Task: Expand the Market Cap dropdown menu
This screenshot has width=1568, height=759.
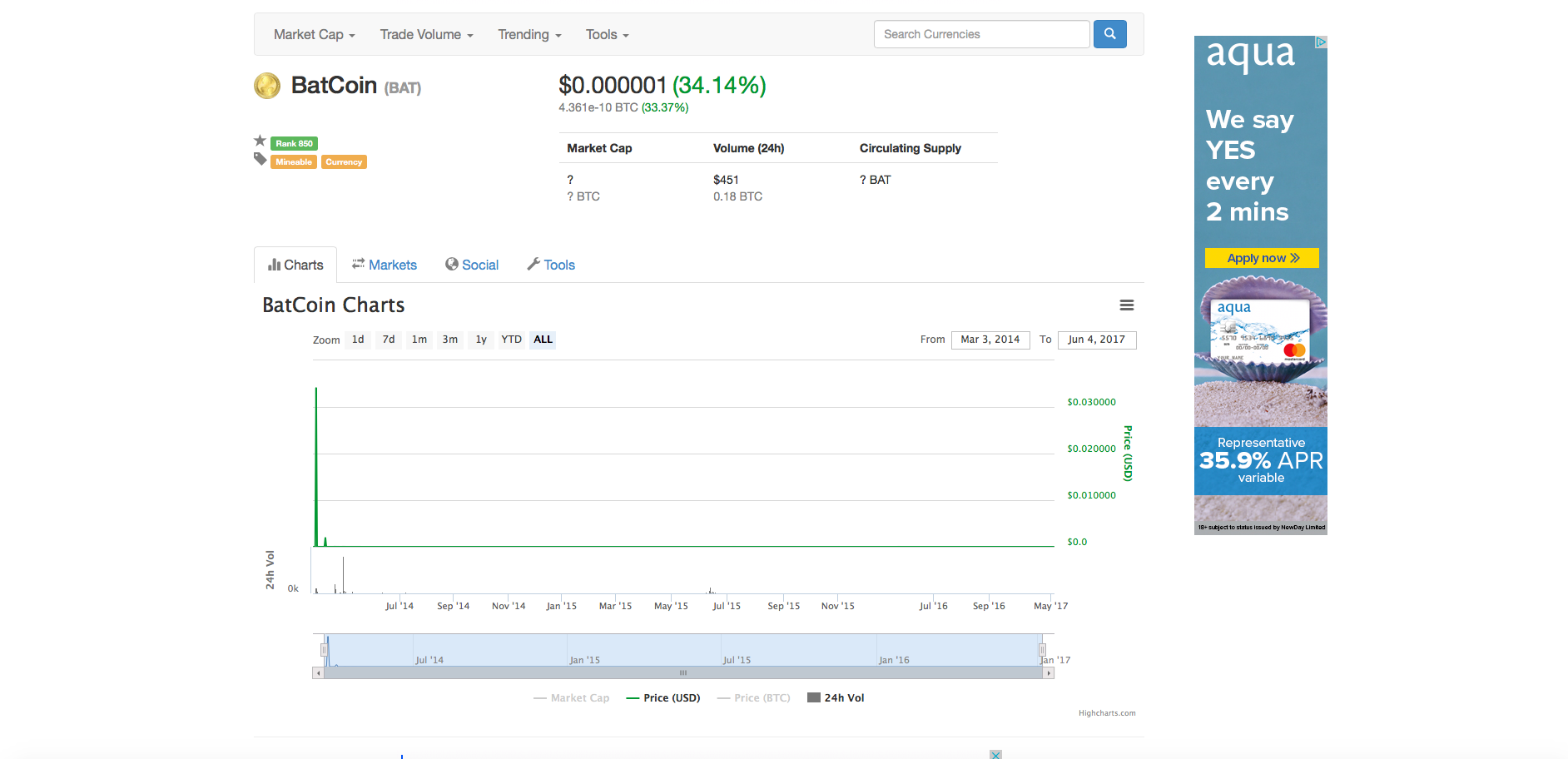Action: (x=315, y=34)
